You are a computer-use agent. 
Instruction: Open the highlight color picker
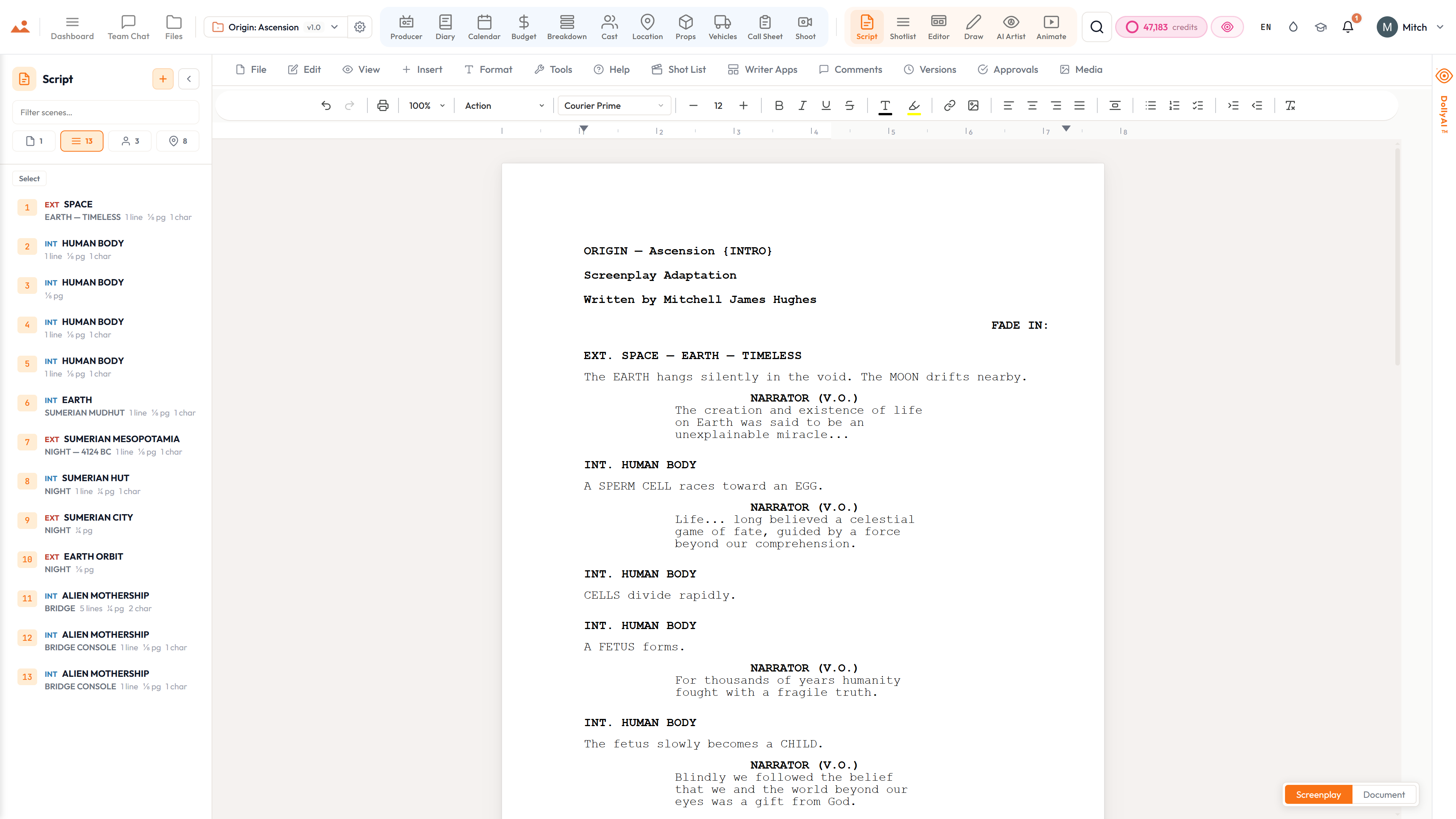click(x=914, y=106)
